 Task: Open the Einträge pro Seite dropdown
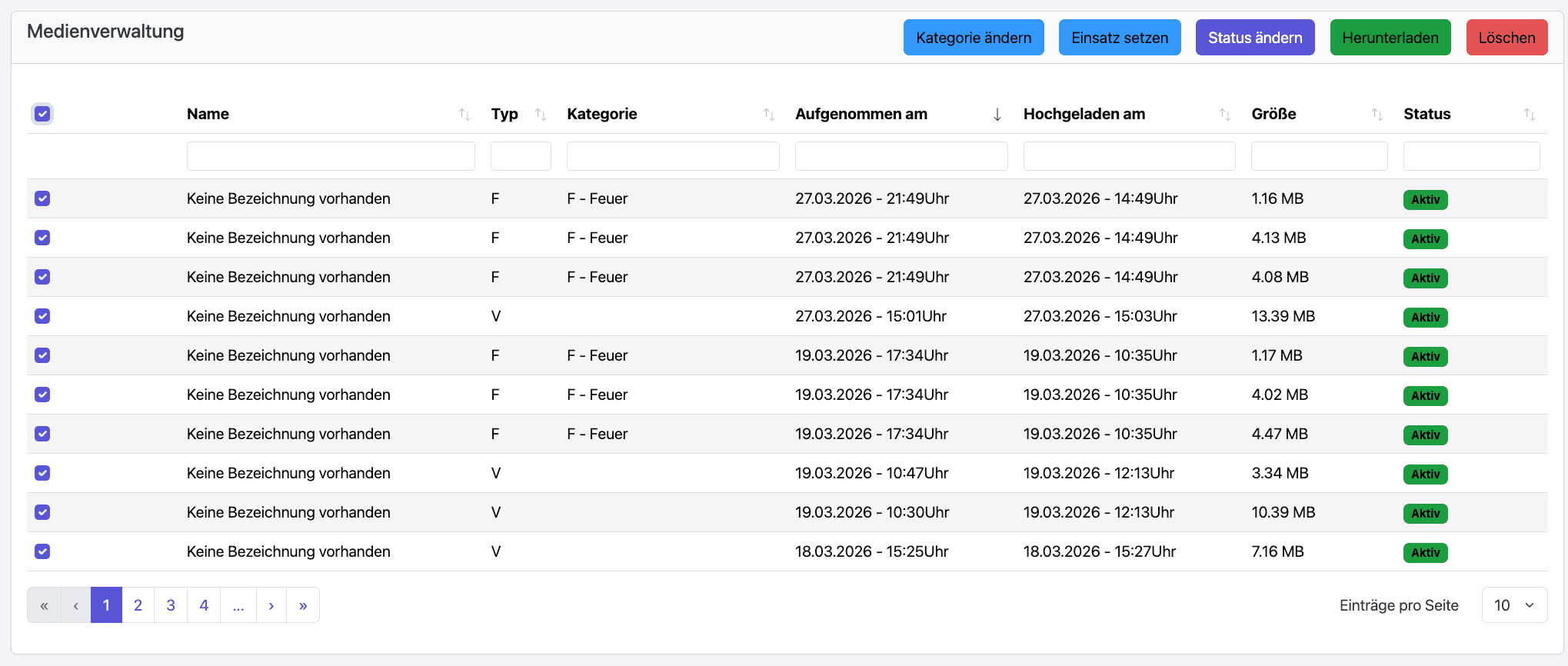[x=1513, y=605]
